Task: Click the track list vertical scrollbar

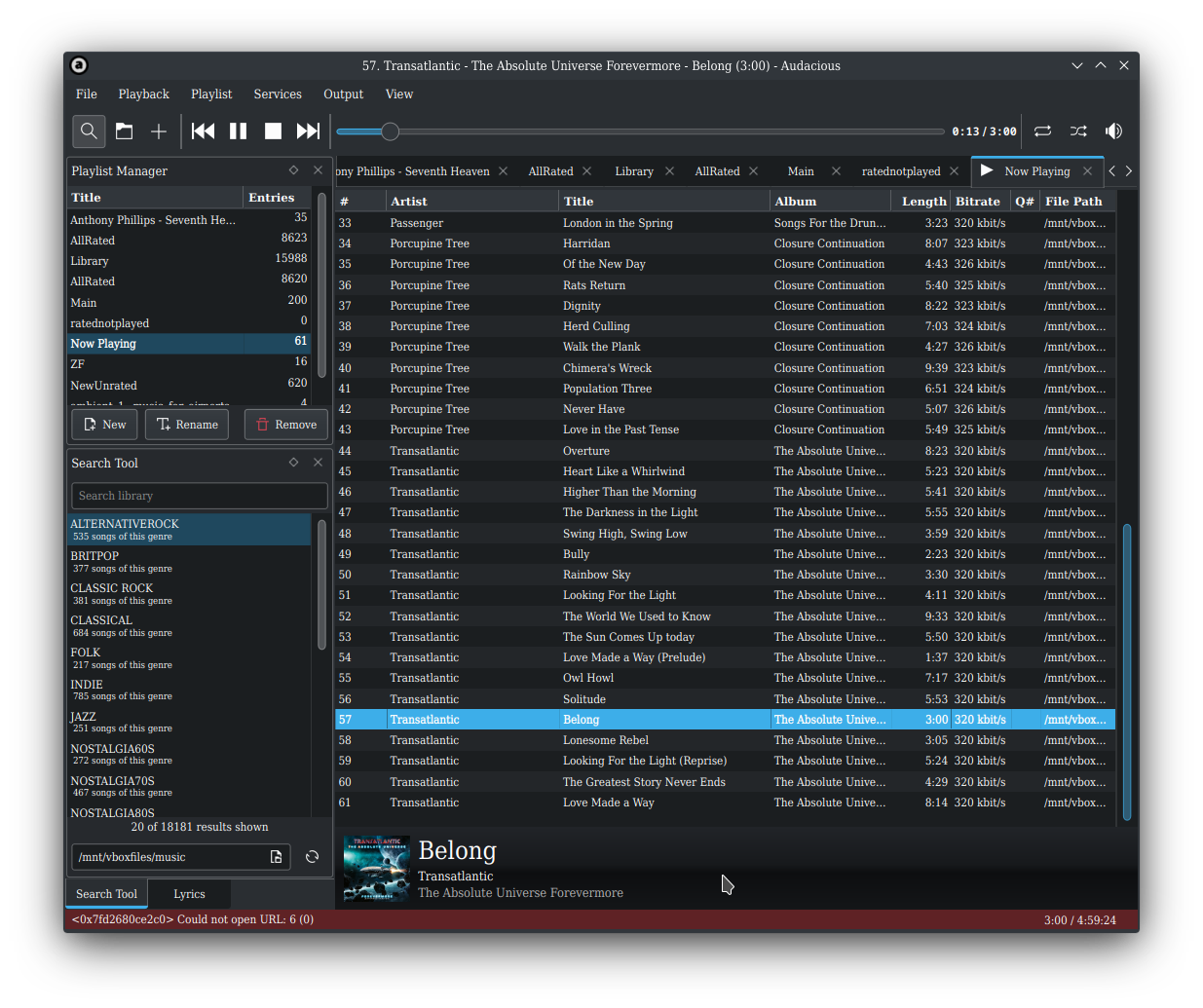Action: 1127,672
